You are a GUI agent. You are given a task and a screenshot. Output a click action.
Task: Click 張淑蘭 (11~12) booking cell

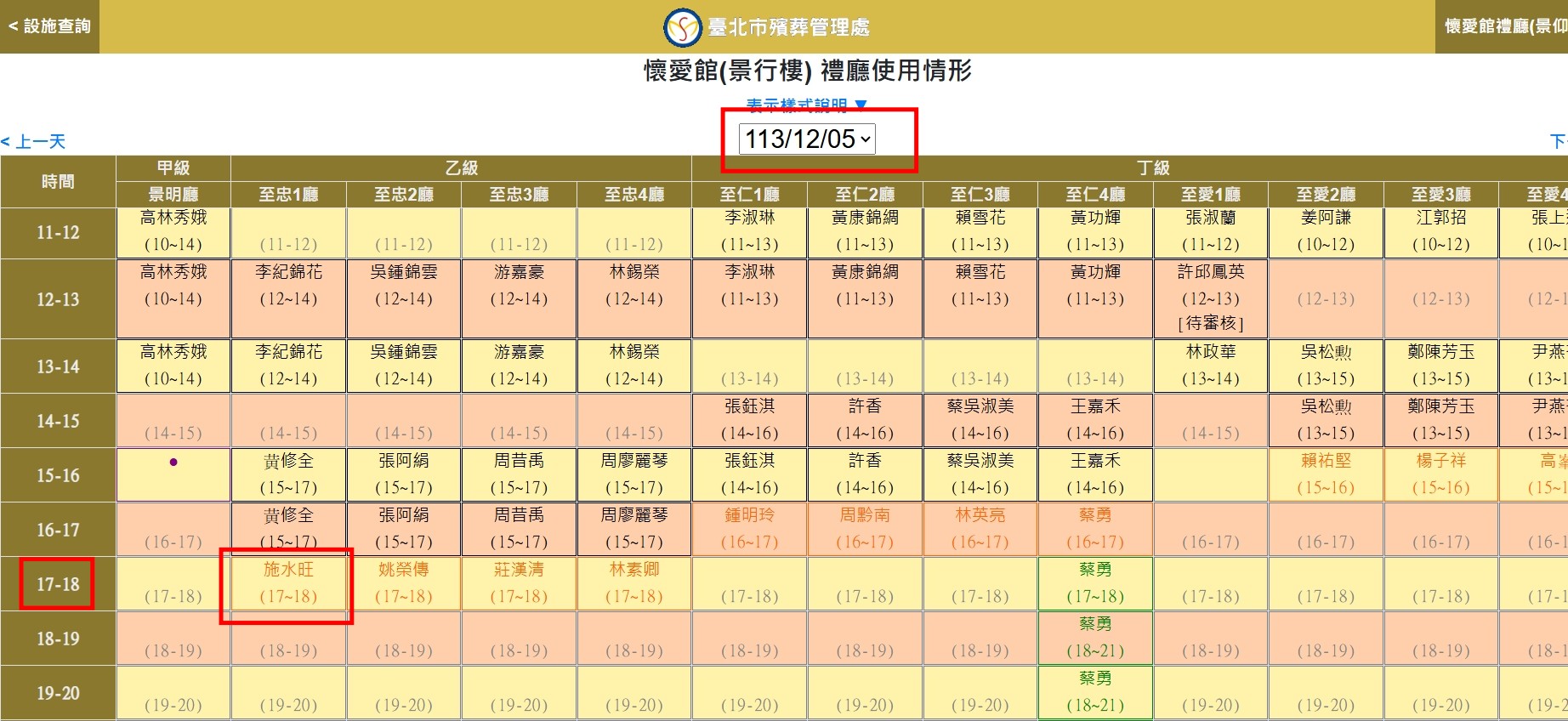coord(1211,232)
